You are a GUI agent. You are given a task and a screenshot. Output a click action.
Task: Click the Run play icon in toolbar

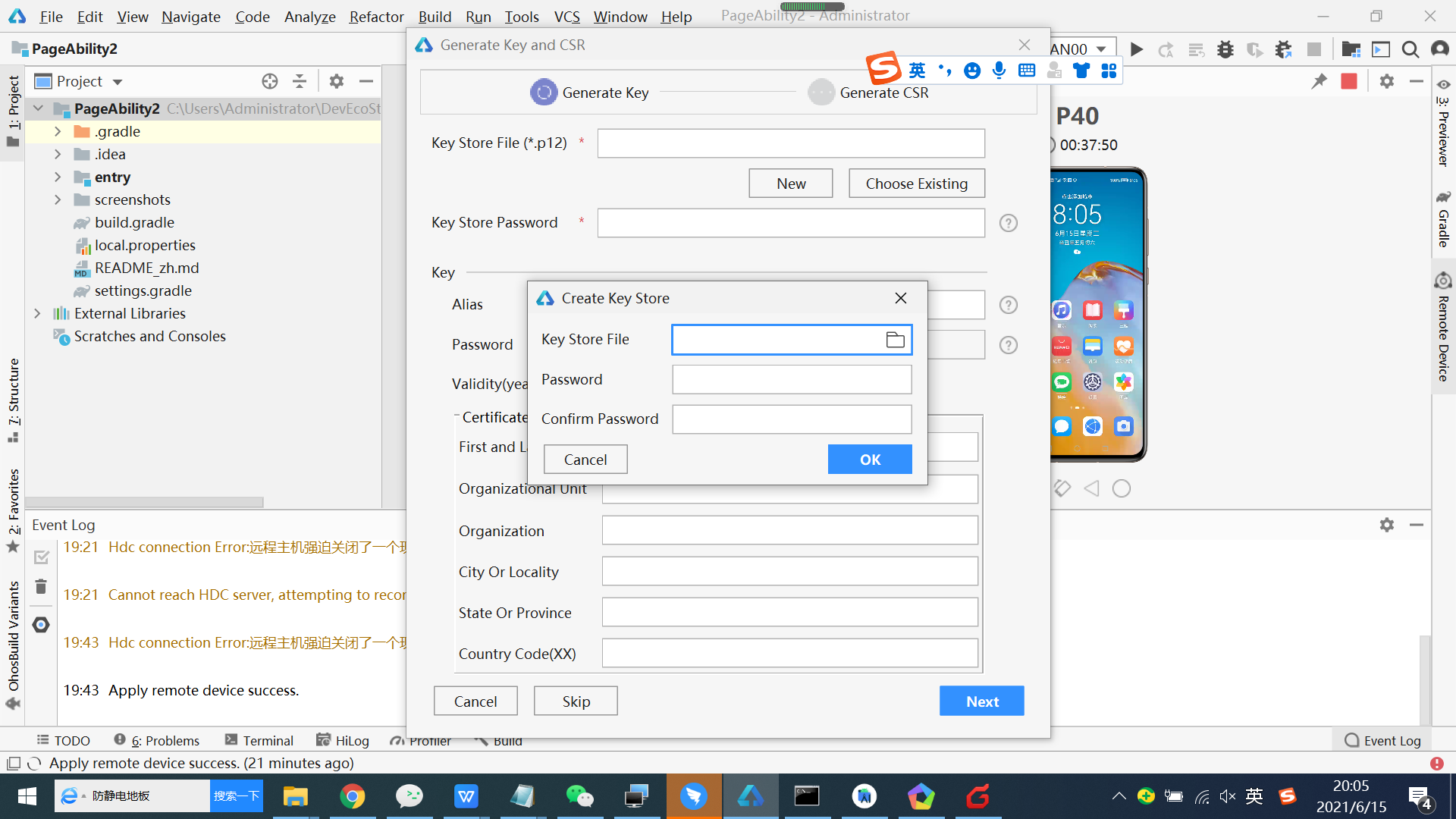pos(1136,49)
